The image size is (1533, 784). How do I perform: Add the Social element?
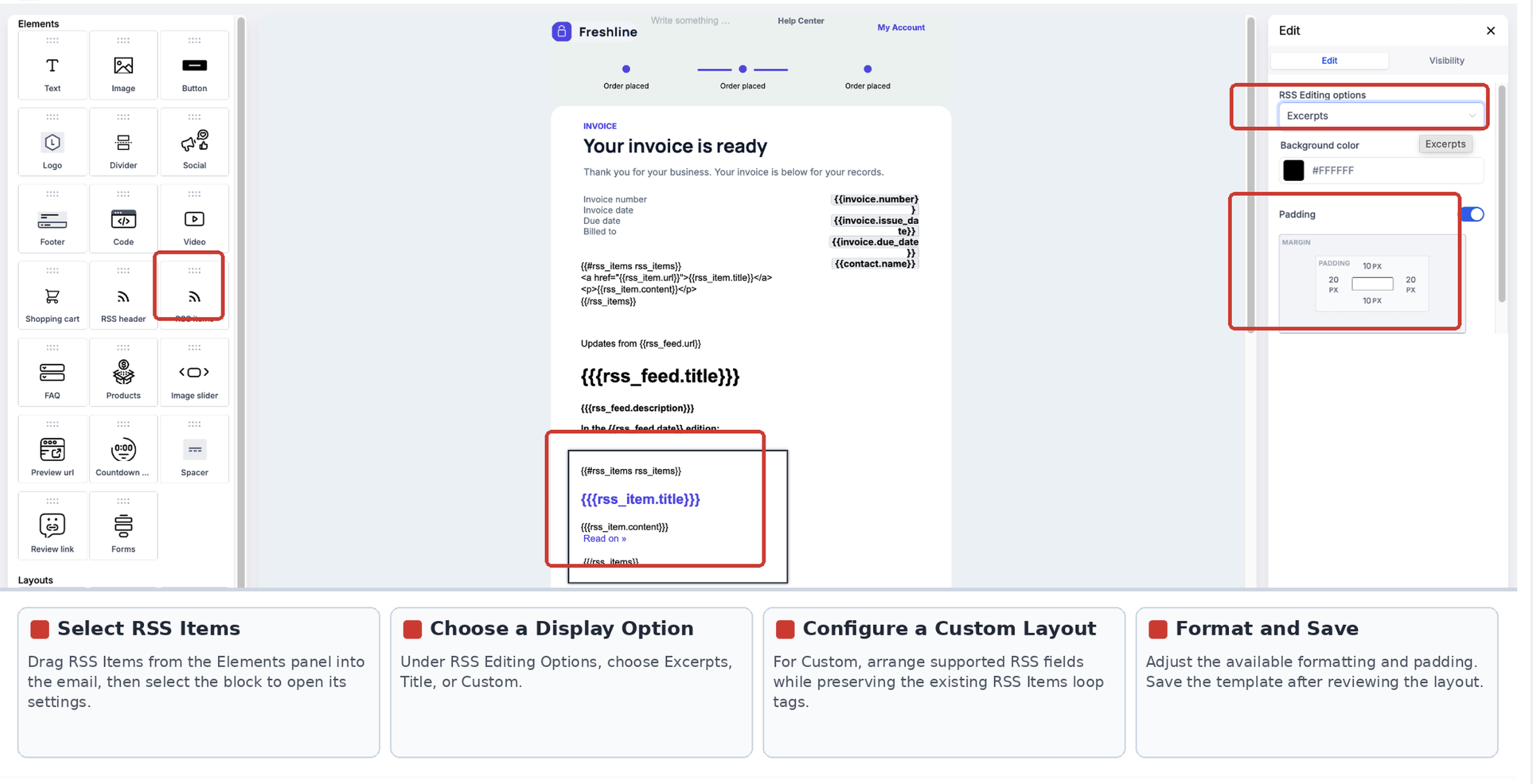(195, 143)
